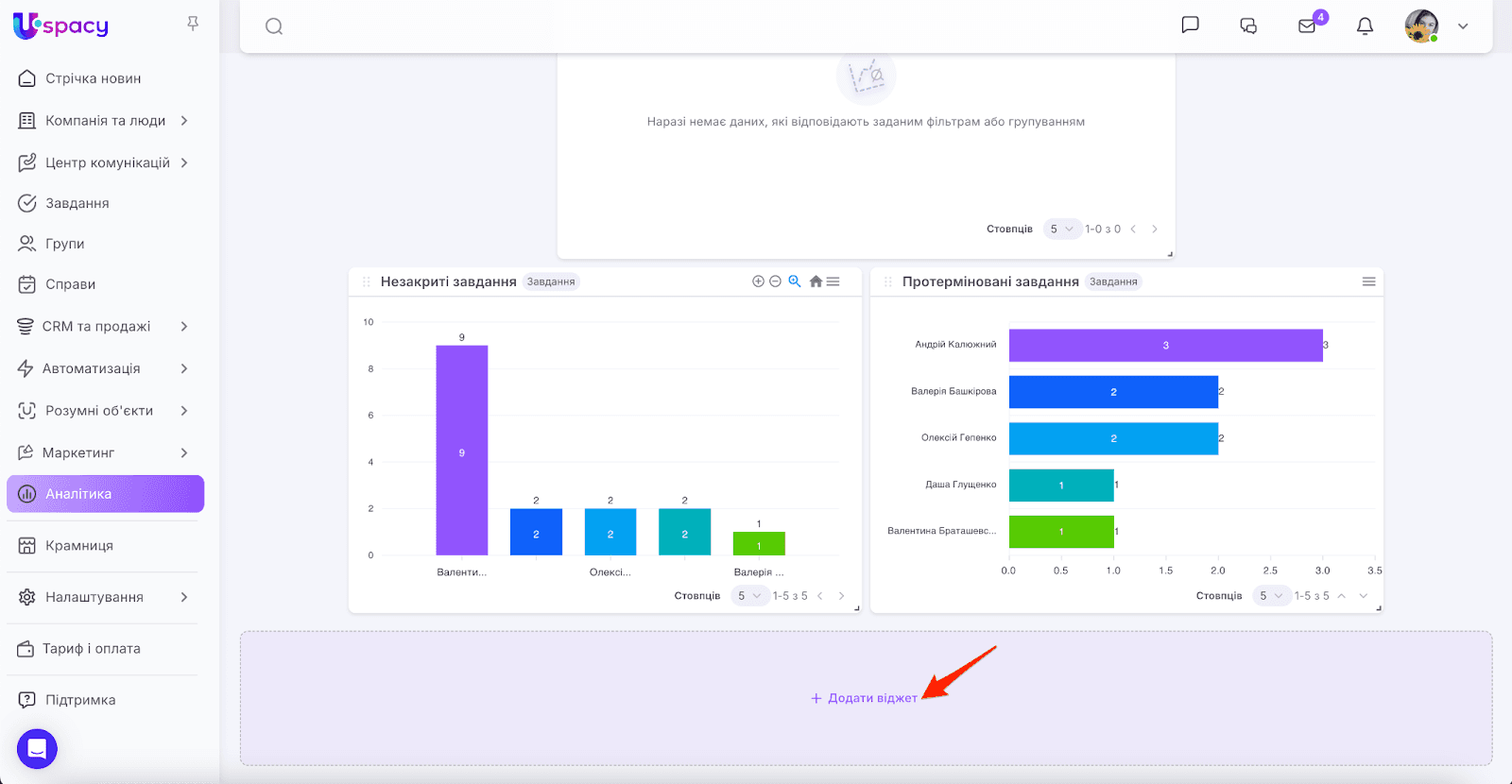1512x784 pixels.
Task: Click Валентина Браташевс...'s green bar
Action: pyautogui.click(x=1061, y=532)
